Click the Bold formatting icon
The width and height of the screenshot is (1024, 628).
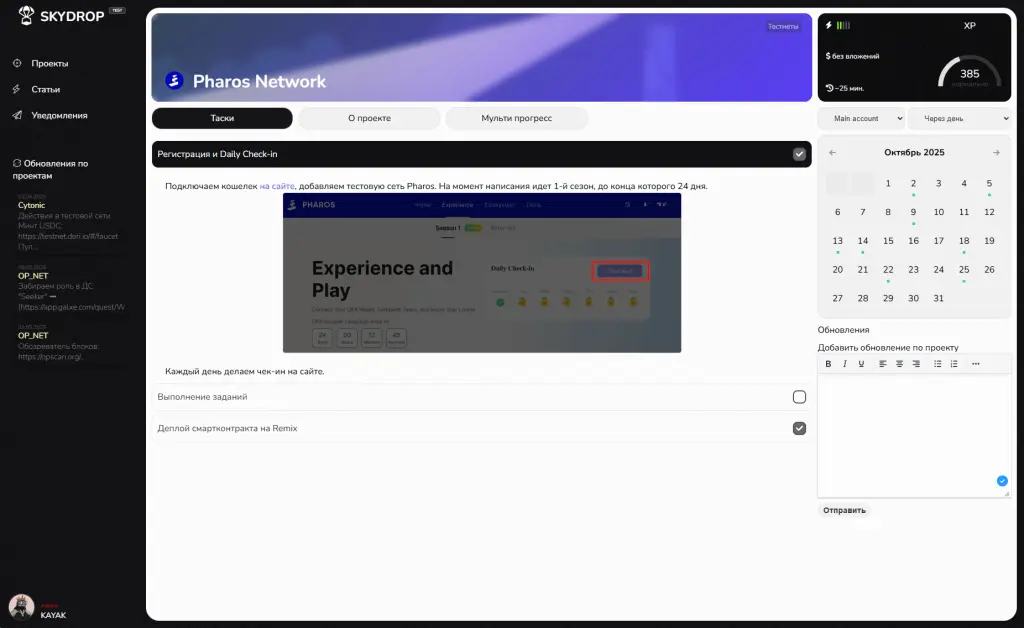pyautogui.click(x=828, y=364)
